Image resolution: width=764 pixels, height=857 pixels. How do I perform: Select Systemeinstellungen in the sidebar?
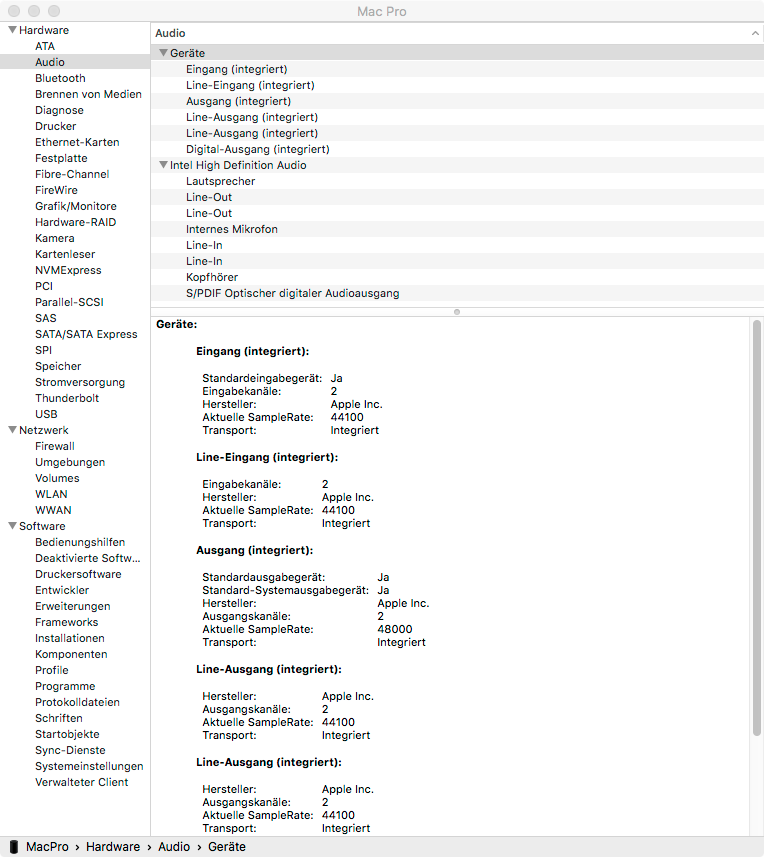[x=89, y=766]
